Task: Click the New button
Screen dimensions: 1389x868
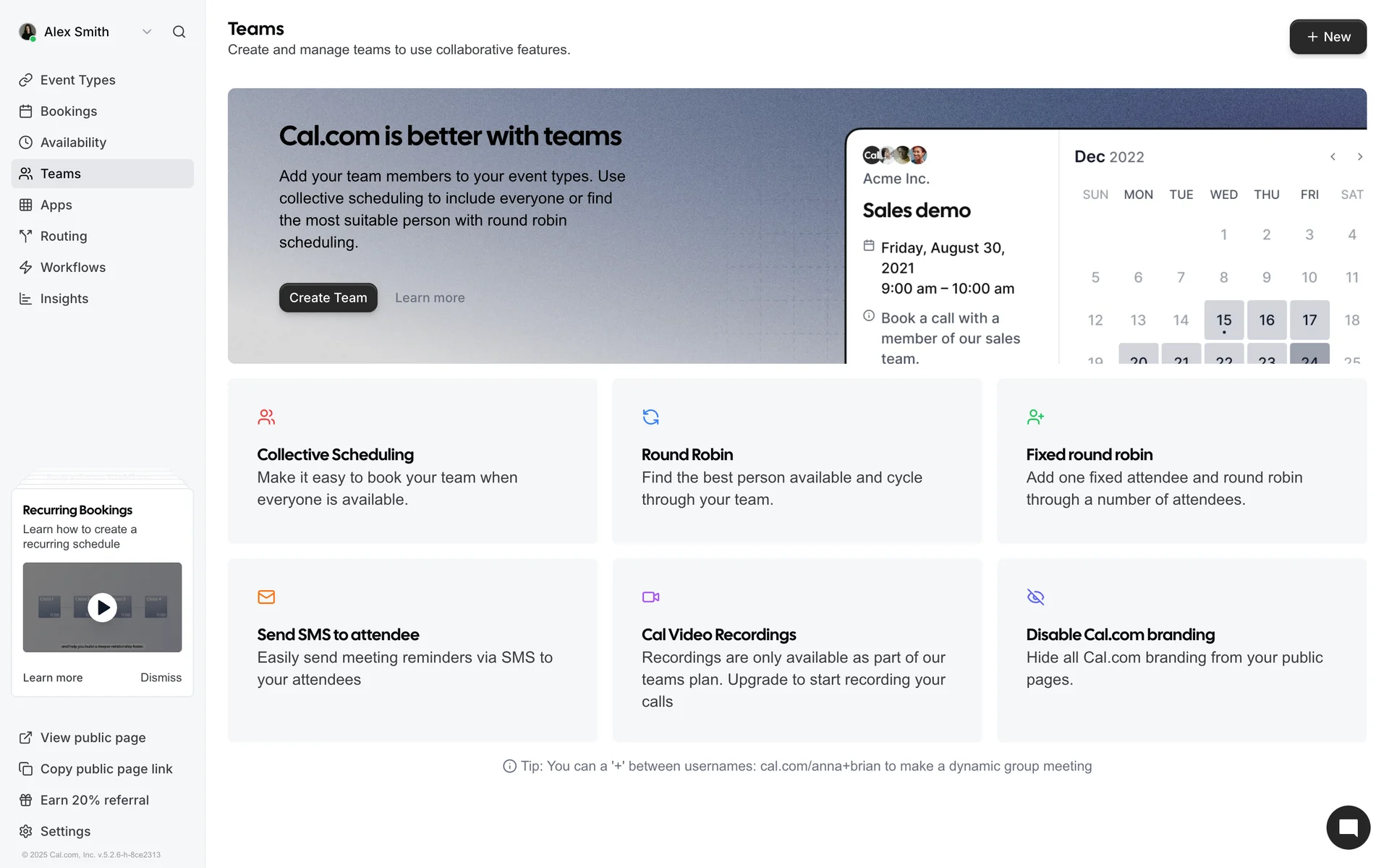Action: [x=1328, y=37]
